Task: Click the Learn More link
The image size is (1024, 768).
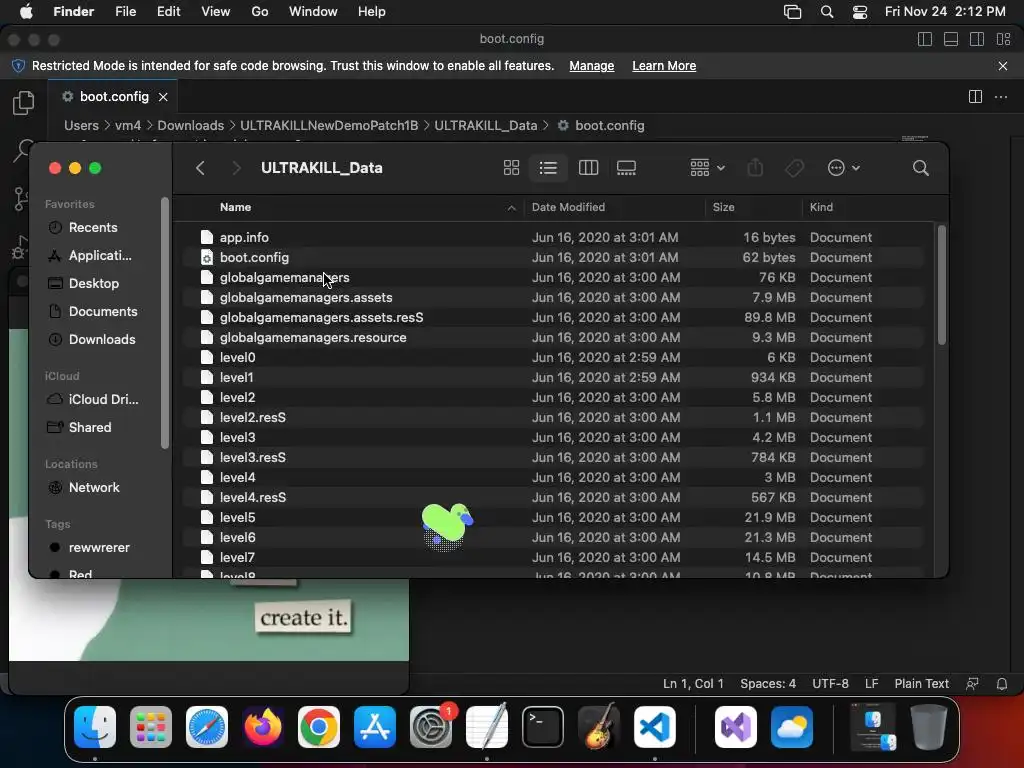Action: tap(664, 66)
